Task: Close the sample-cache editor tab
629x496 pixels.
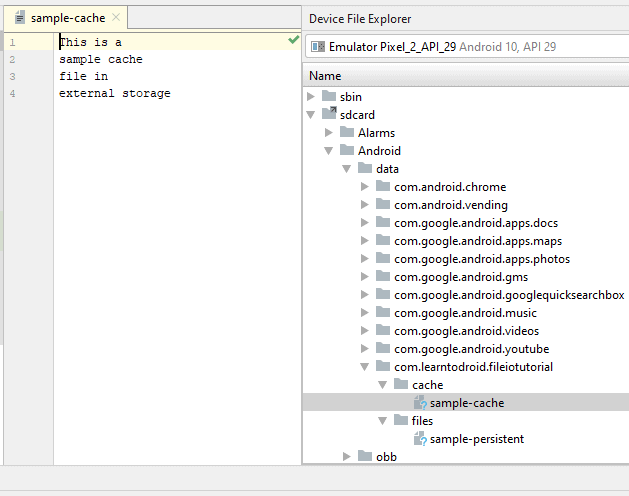Action: (116, 18)
